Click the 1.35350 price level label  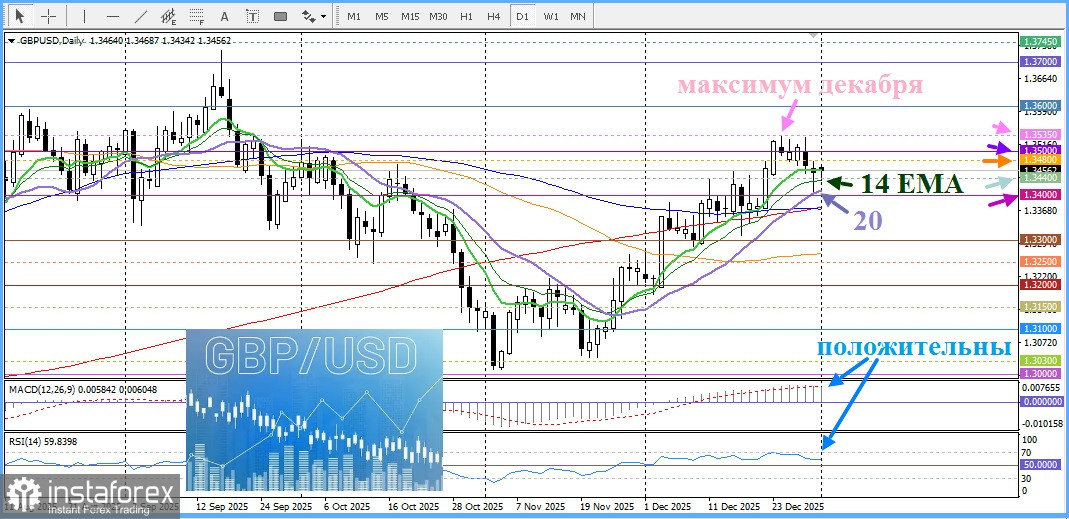[x=1040, y=135]
